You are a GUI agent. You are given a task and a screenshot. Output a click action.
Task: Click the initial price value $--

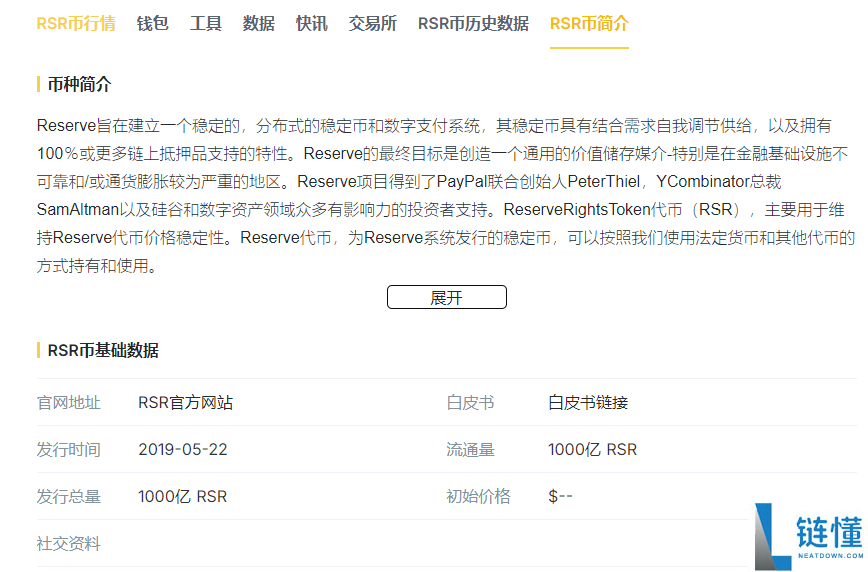point(560,497)
